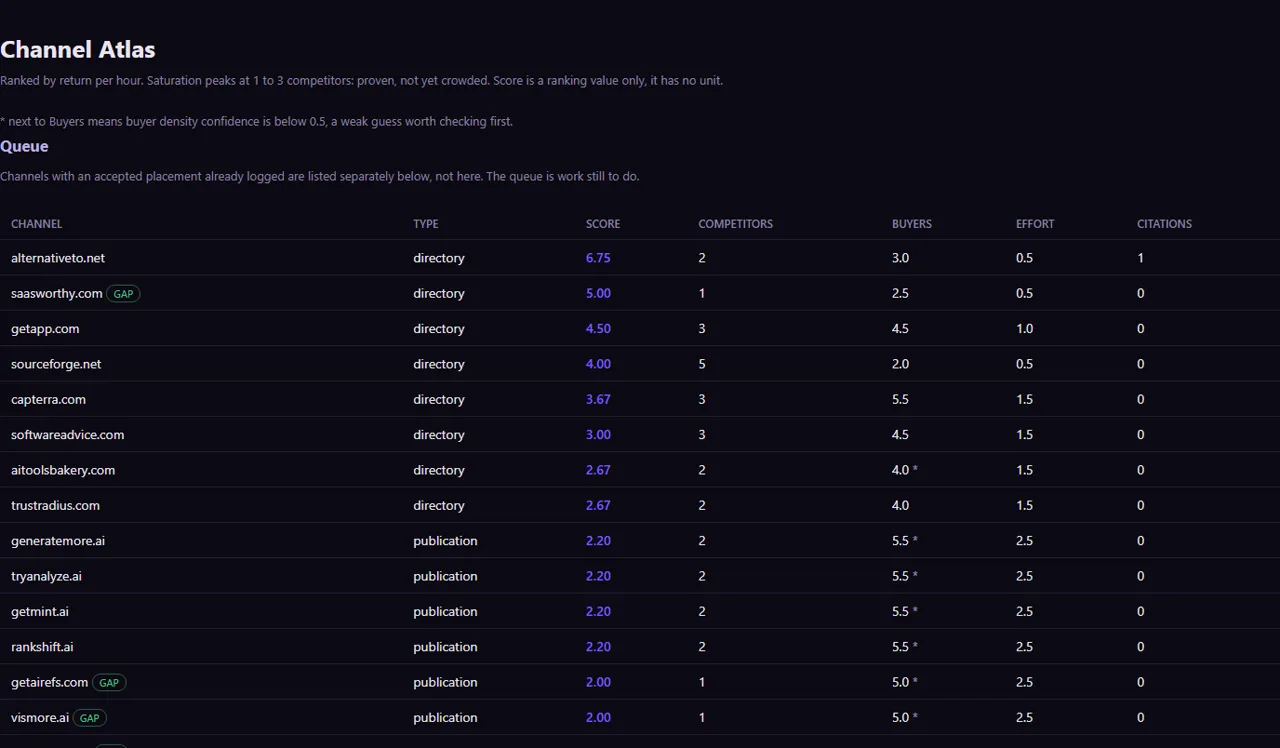
Task: Select the buyers value 5.5 for capterra.com
Action: [901, 399]
